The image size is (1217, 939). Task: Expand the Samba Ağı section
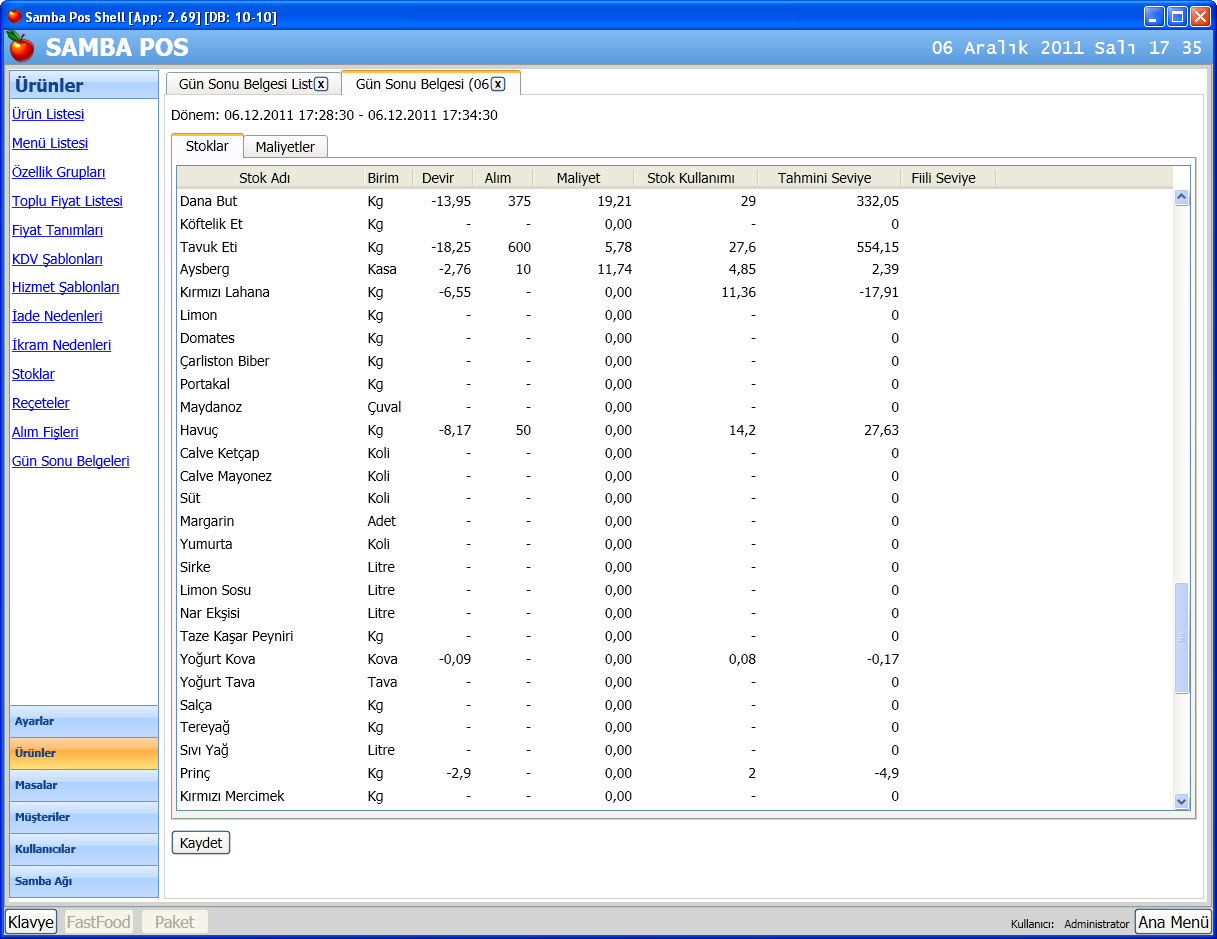click(84, 881)
